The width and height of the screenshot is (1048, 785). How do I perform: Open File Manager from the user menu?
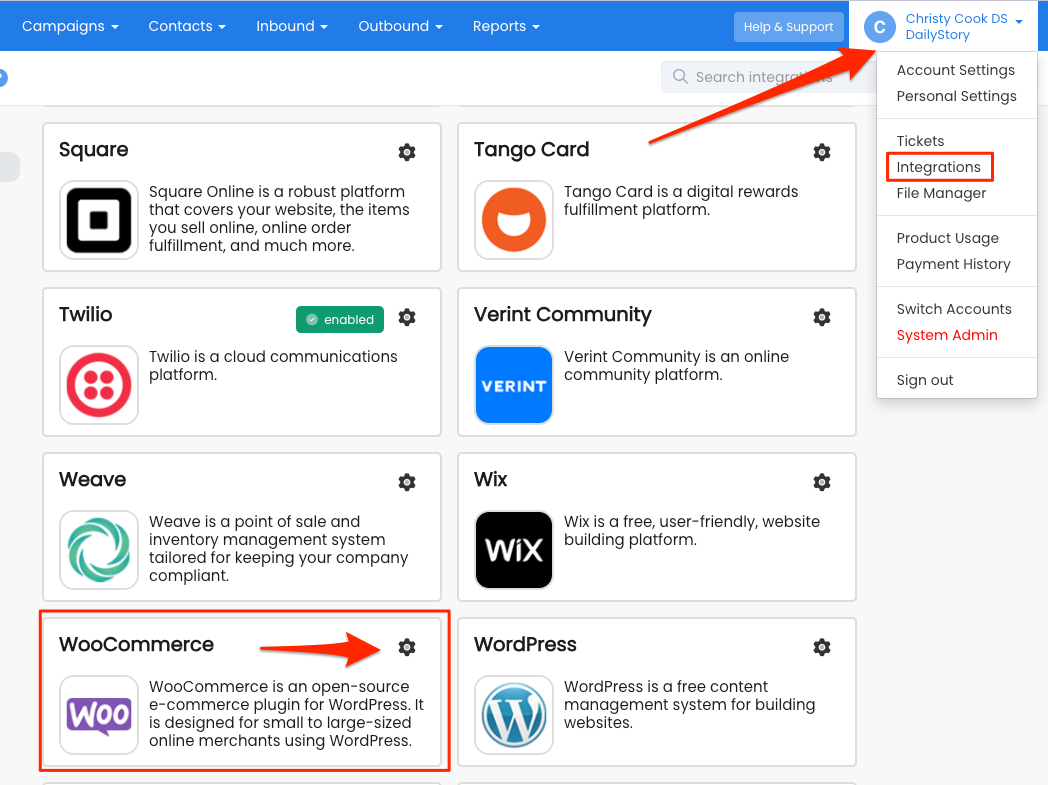(941, 193)
